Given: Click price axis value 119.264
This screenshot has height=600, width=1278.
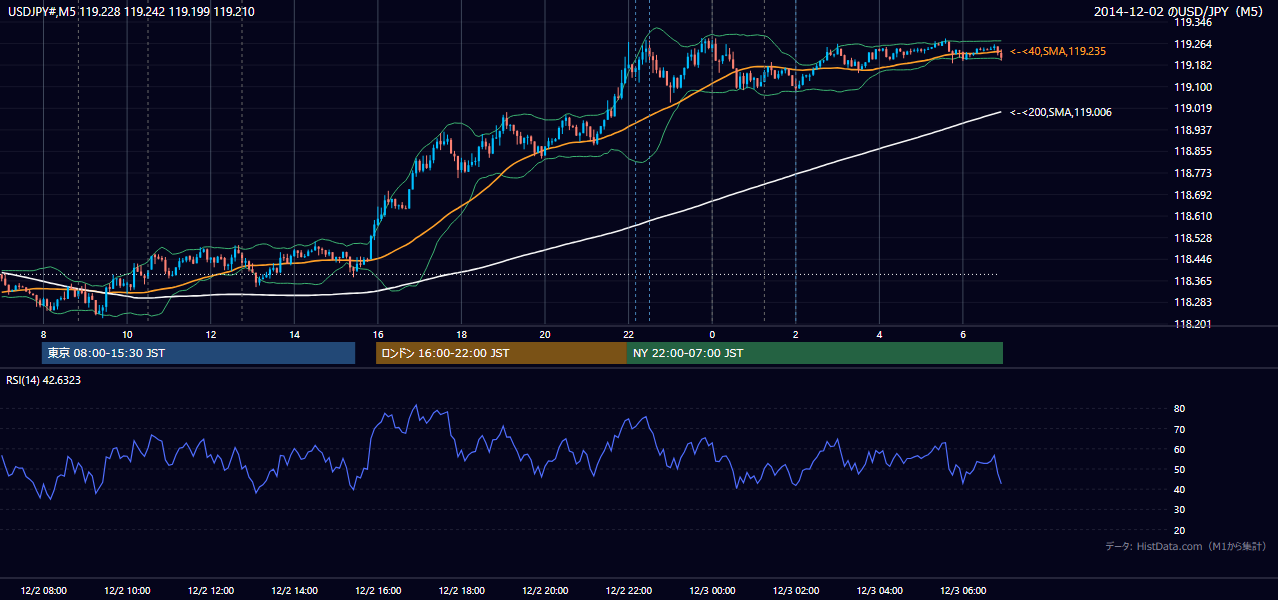Looking at the screenshot, I should 1192,44.
